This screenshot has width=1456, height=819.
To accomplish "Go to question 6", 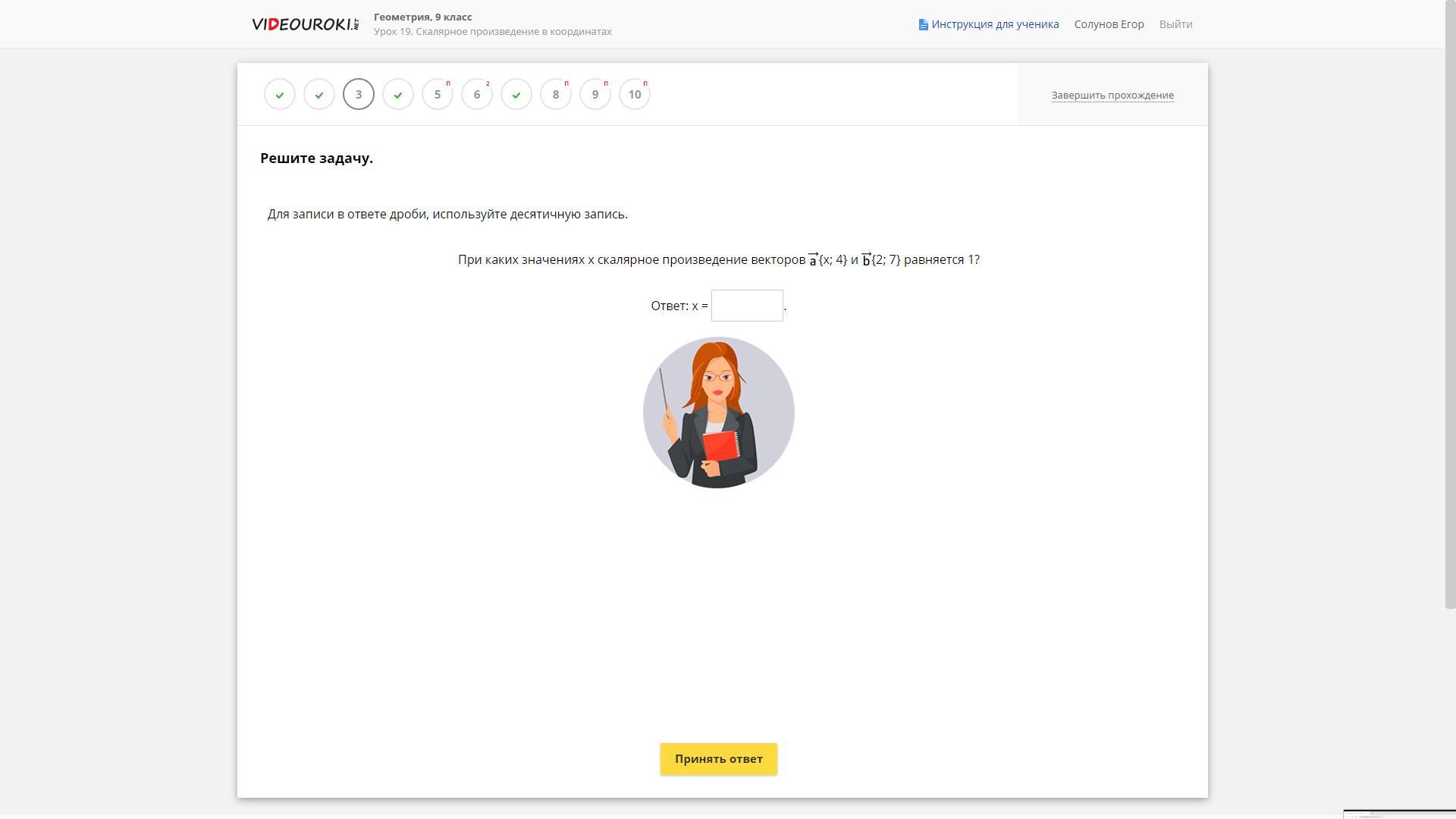I will click(477, 95).
